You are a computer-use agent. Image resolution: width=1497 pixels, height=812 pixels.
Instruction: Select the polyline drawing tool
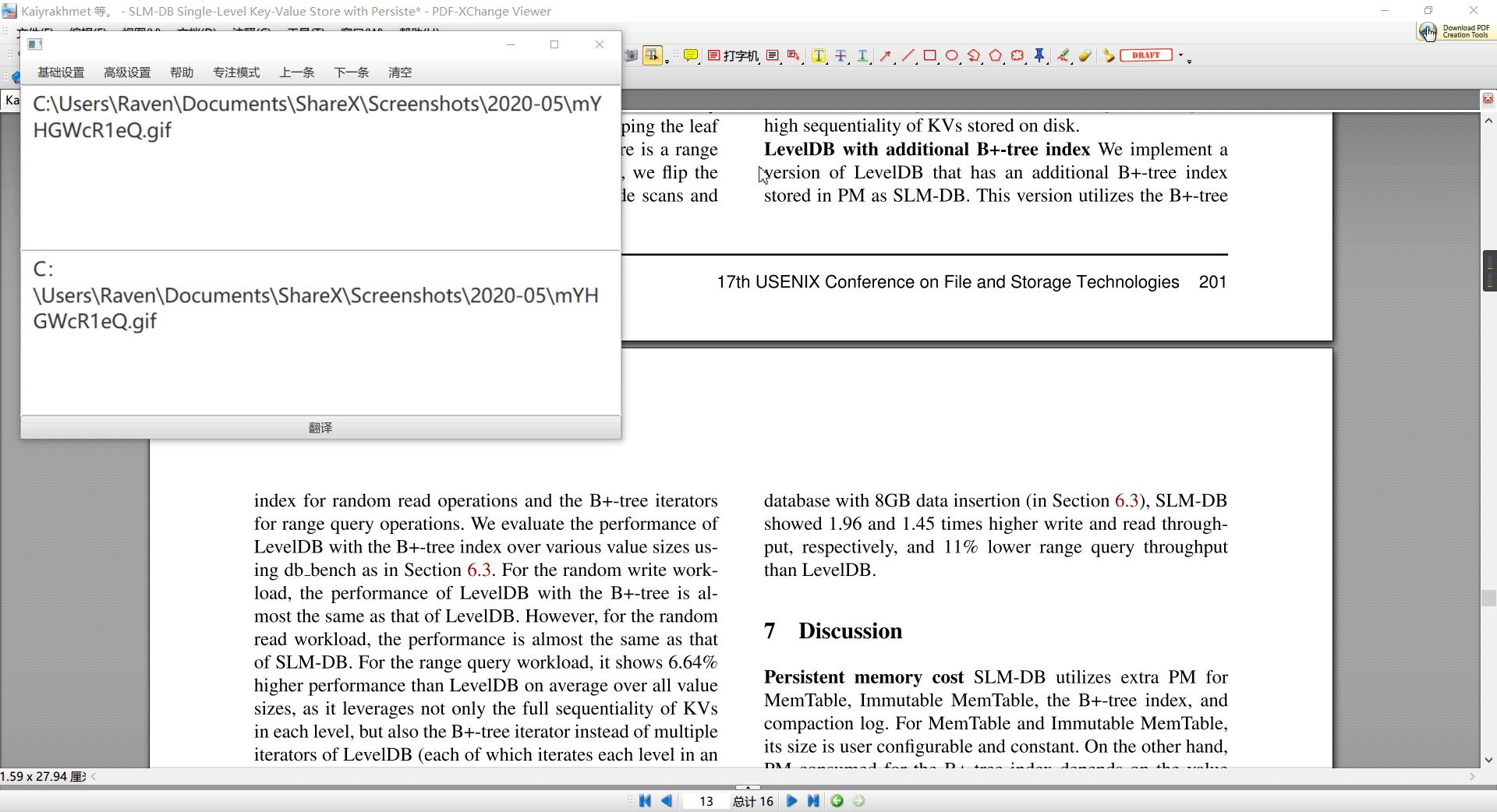pos(973,55)
